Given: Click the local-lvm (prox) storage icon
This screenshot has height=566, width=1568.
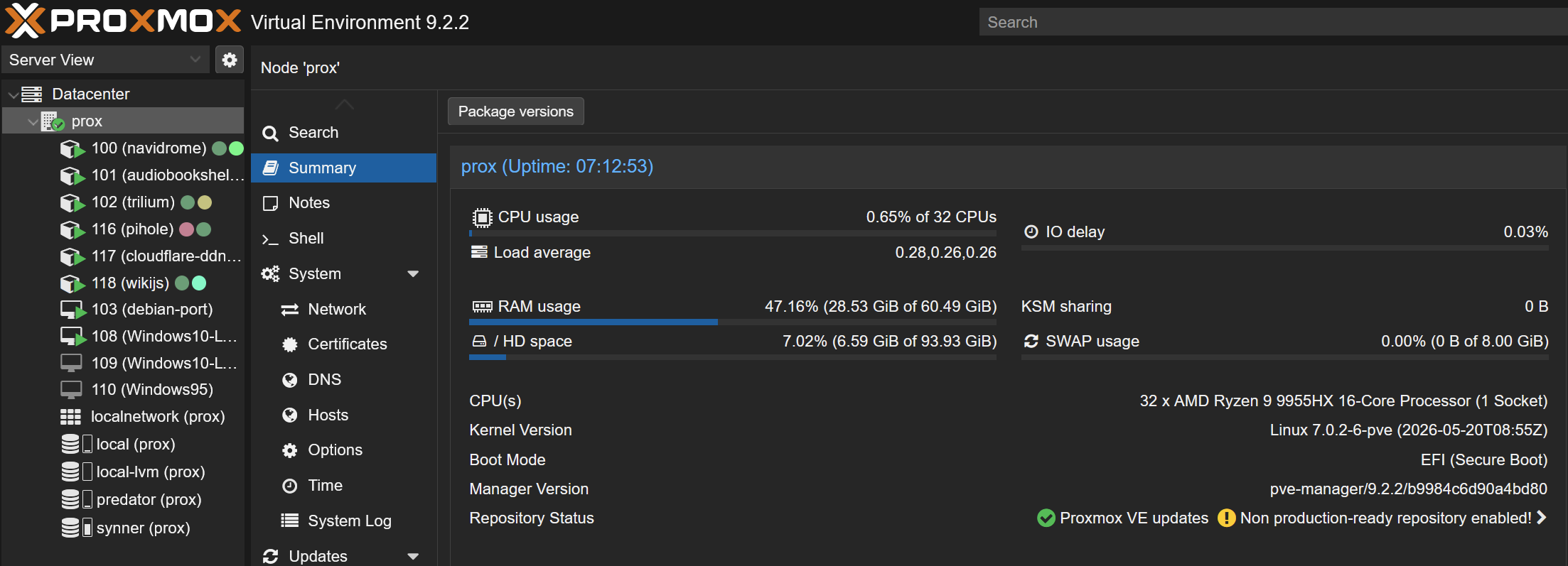Looking at the screenshot, I should [70, 472].
